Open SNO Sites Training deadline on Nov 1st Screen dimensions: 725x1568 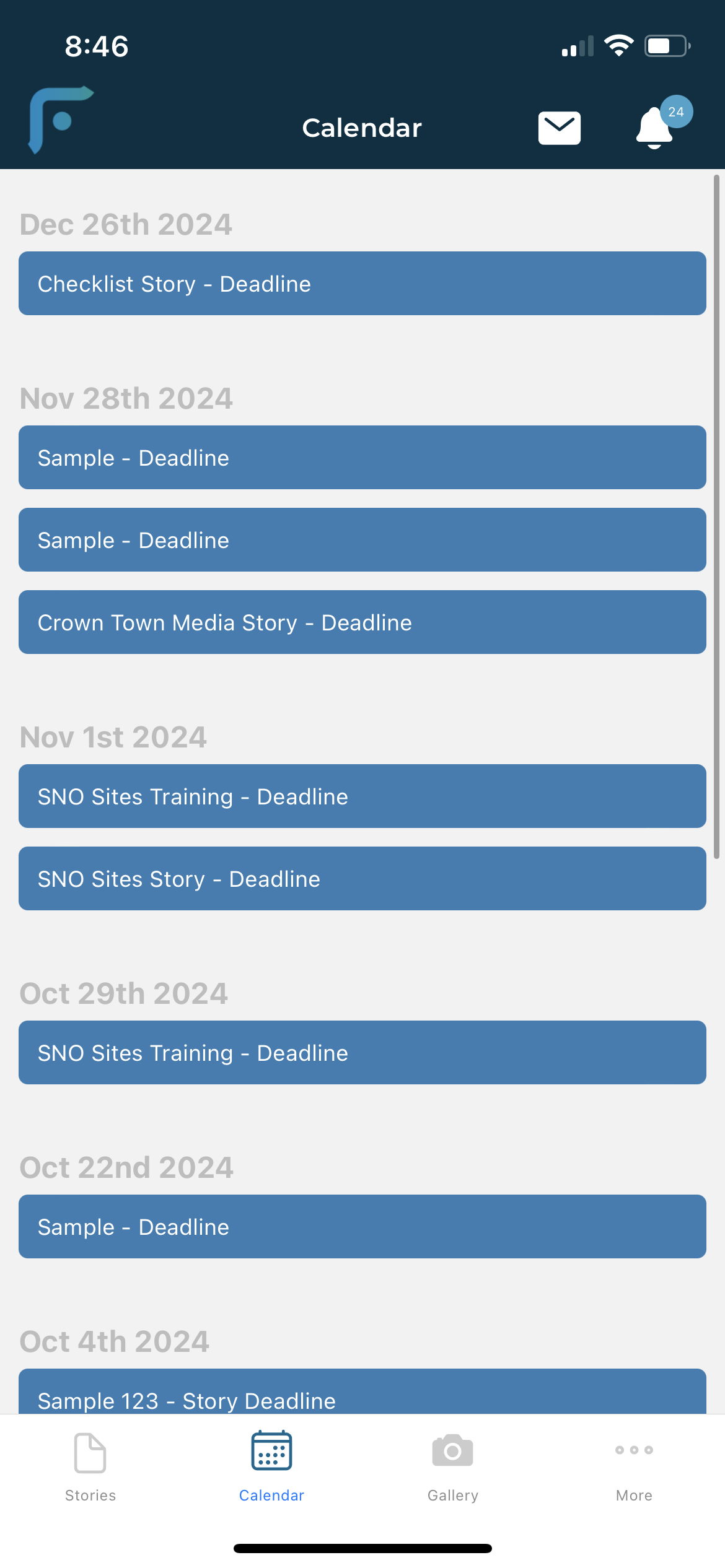(362, 796)
